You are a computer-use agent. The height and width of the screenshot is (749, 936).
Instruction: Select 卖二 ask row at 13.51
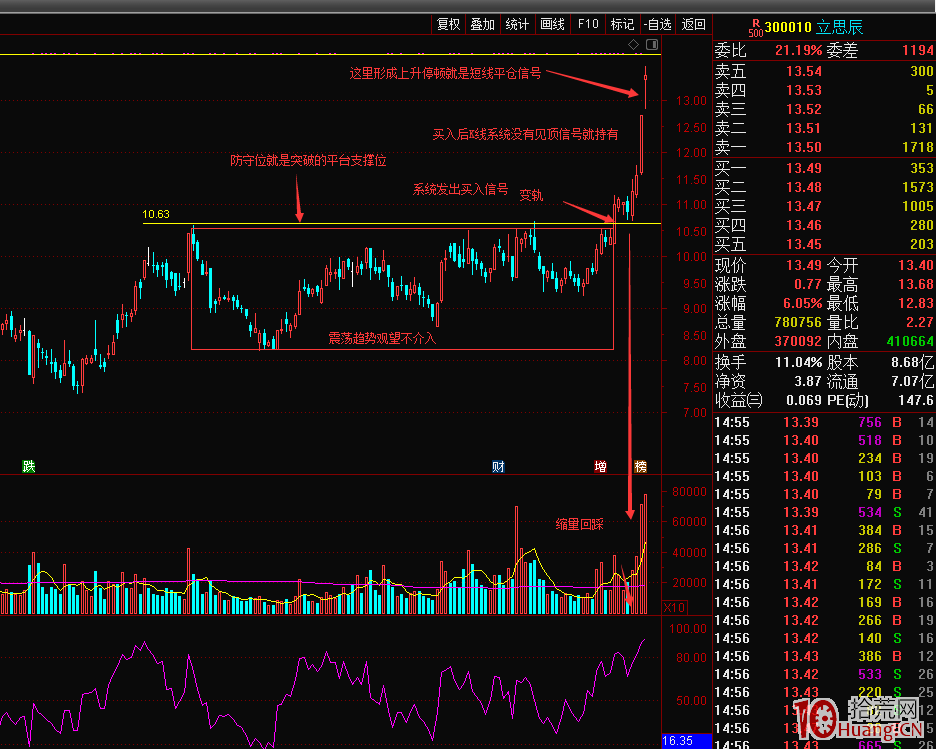(x=824, y=128)
